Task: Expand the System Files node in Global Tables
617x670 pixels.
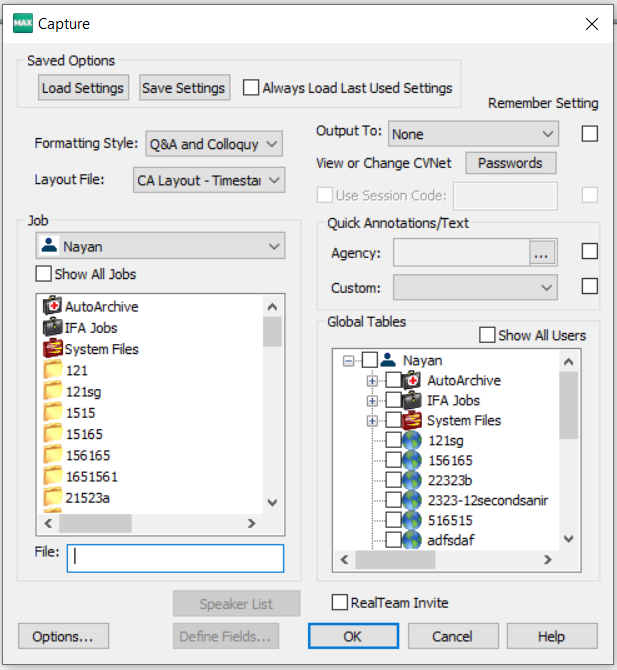Action: [372, 421]
